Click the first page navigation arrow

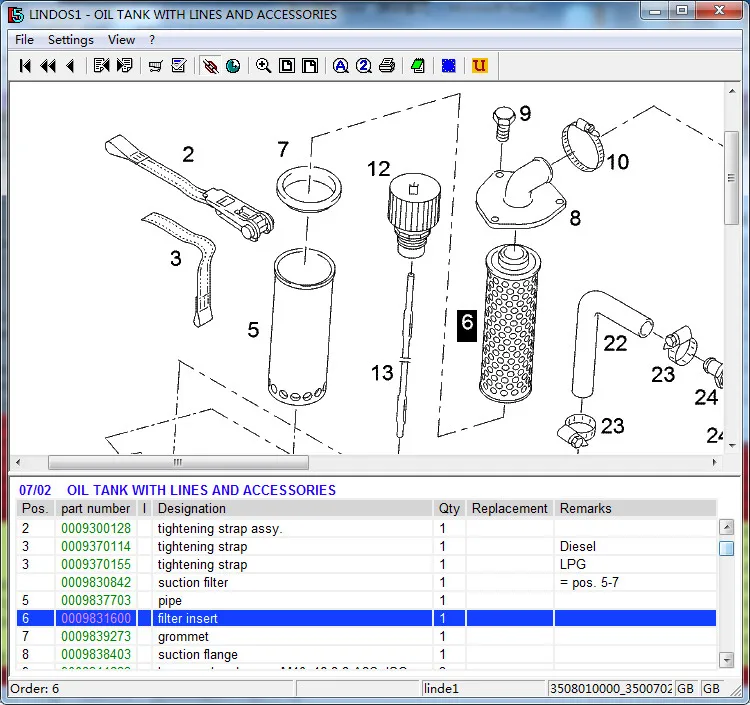[25, 66]
